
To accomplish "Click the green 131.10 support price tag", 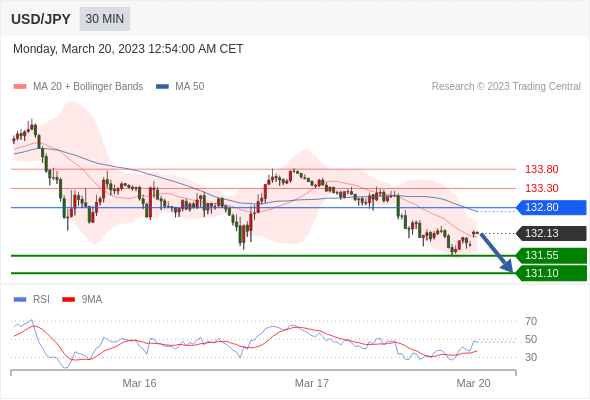I will pos(551,273).
